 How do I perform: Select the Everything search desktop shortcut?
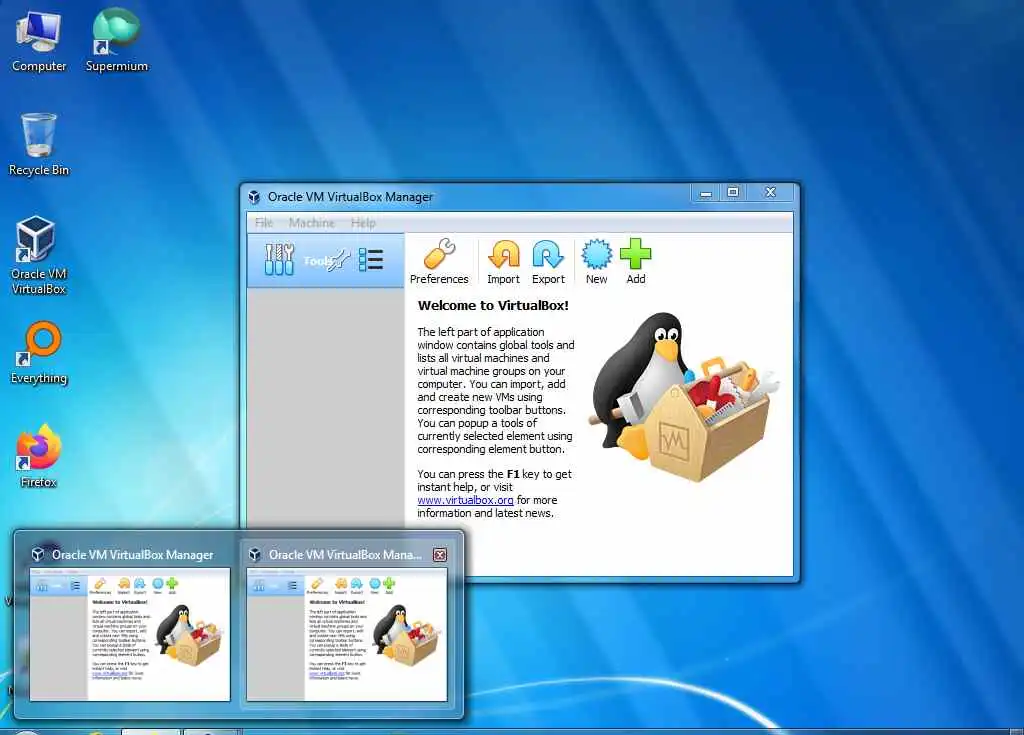(x=39, y=353)
